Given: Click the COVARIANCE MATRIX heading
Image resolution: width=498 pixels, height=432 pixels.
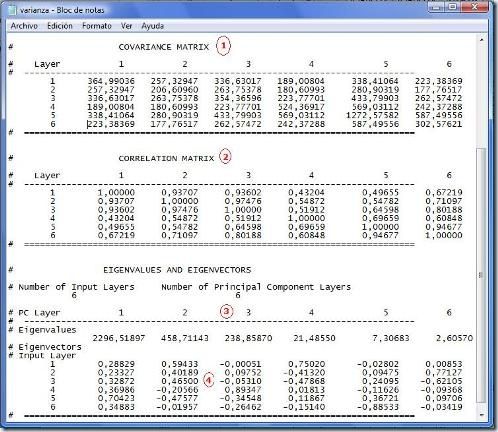Looking at the screenshot, I should [x=164, y=47].
